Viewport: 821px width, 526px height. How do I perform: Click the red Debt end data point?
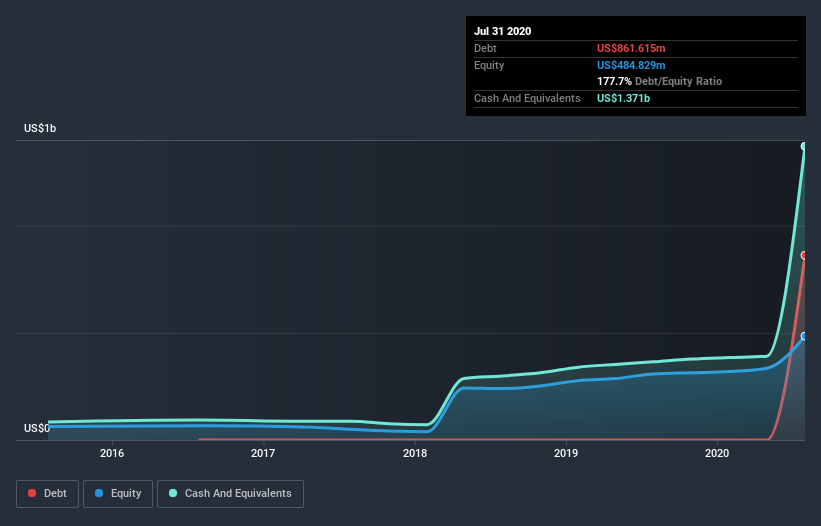[x=804, y=255]
